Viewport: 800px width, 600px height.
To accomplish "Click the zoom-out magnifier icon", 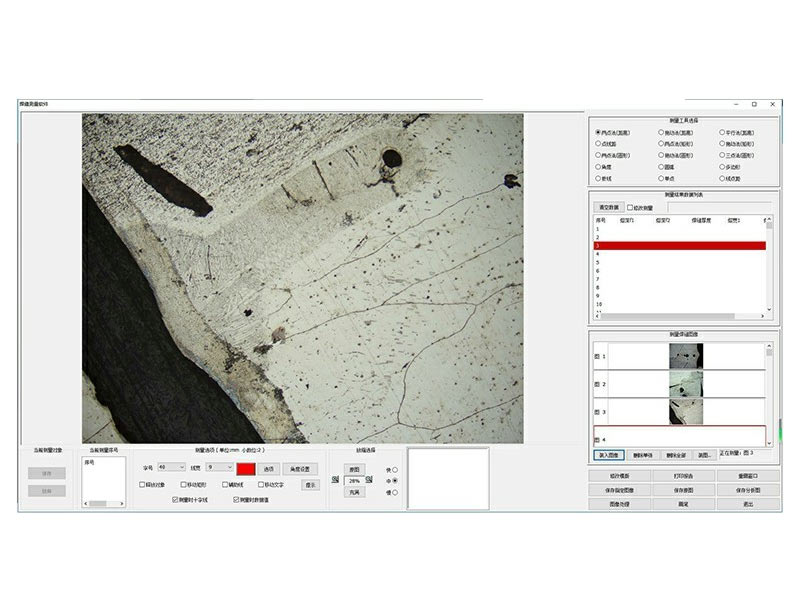I will click(x=336, y=481).
